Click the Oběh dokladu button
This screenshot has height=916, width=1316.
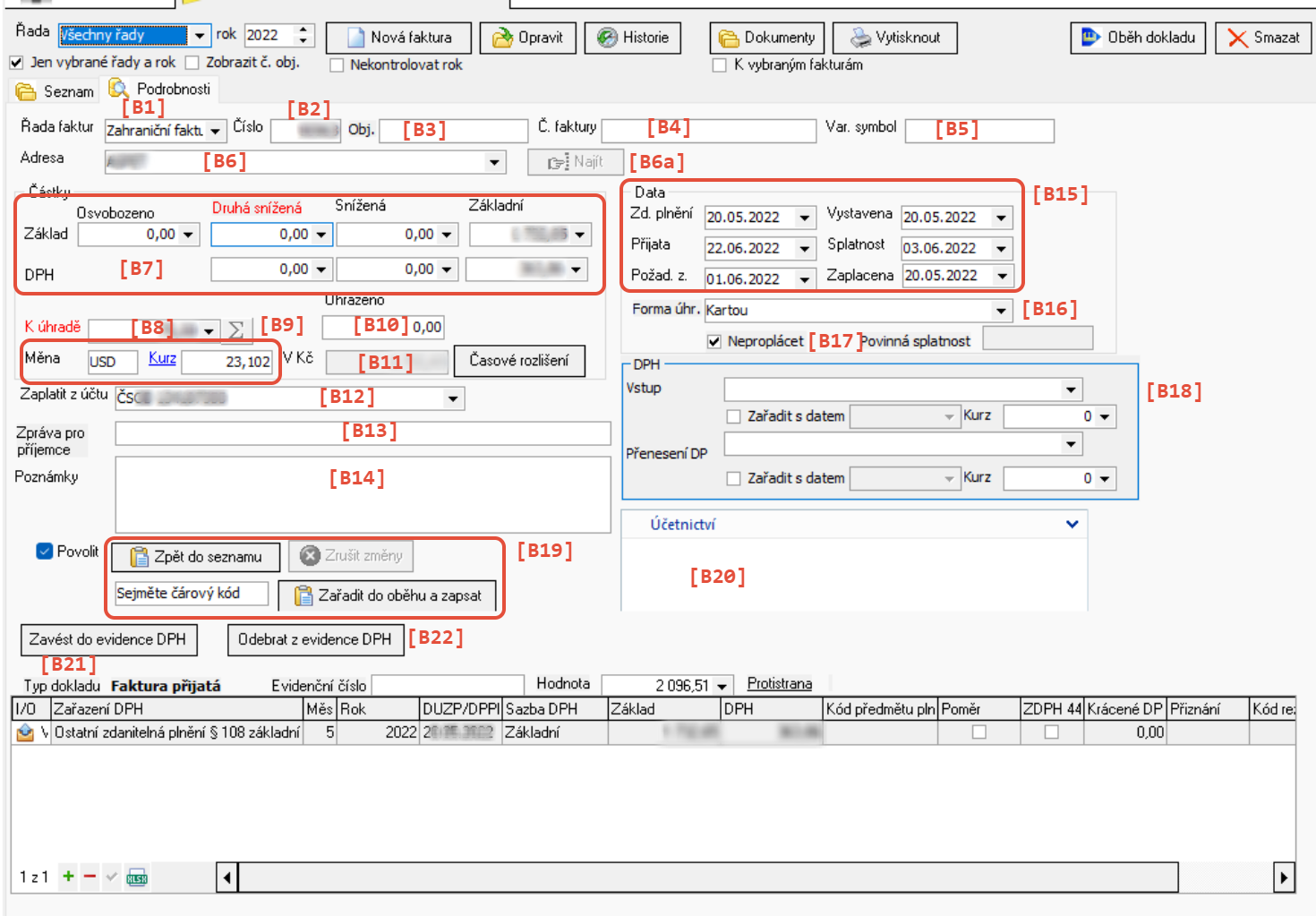point(1138,38)
